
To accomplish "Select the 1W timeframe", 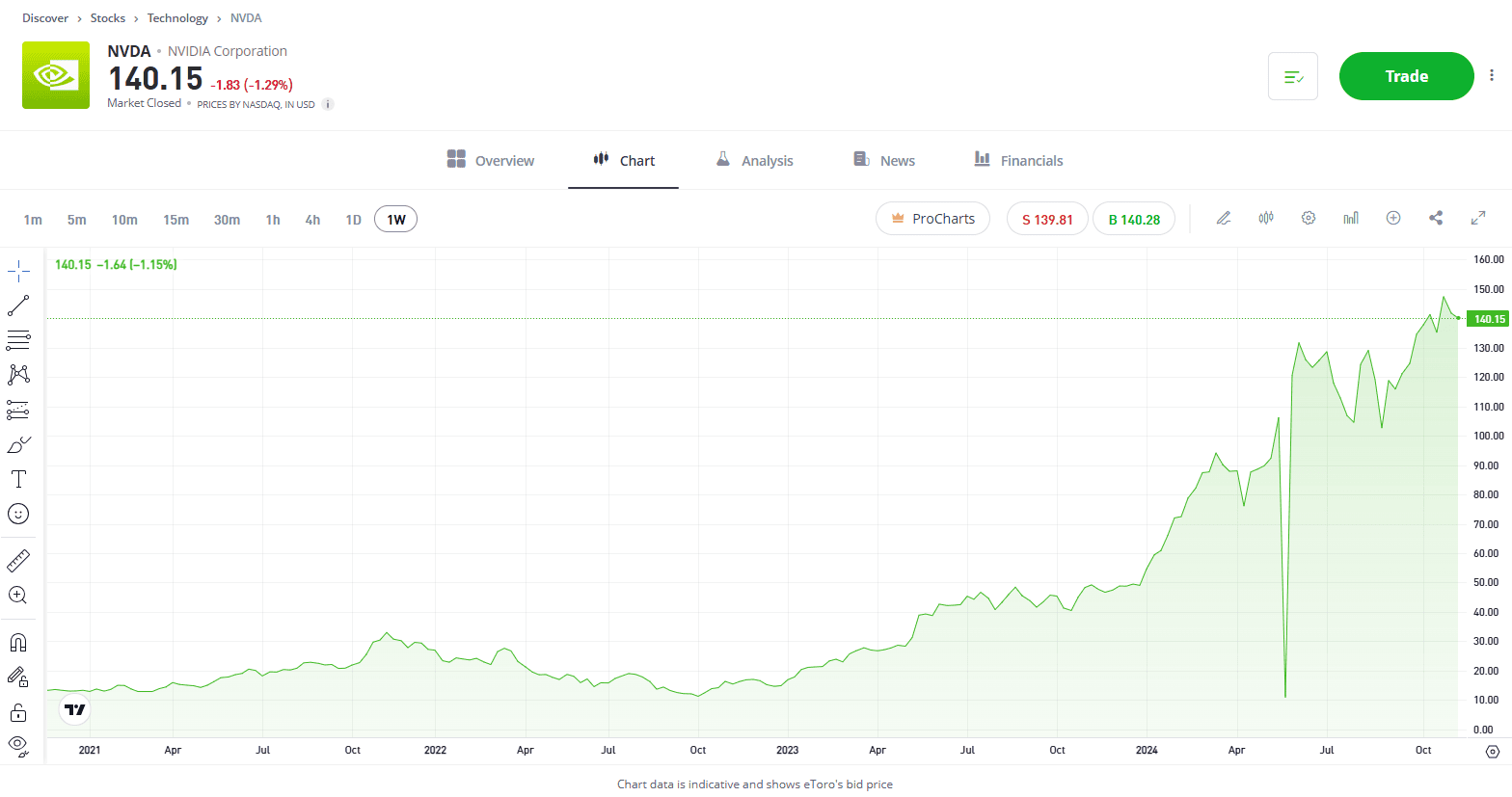I will click(x=396, y=220).
